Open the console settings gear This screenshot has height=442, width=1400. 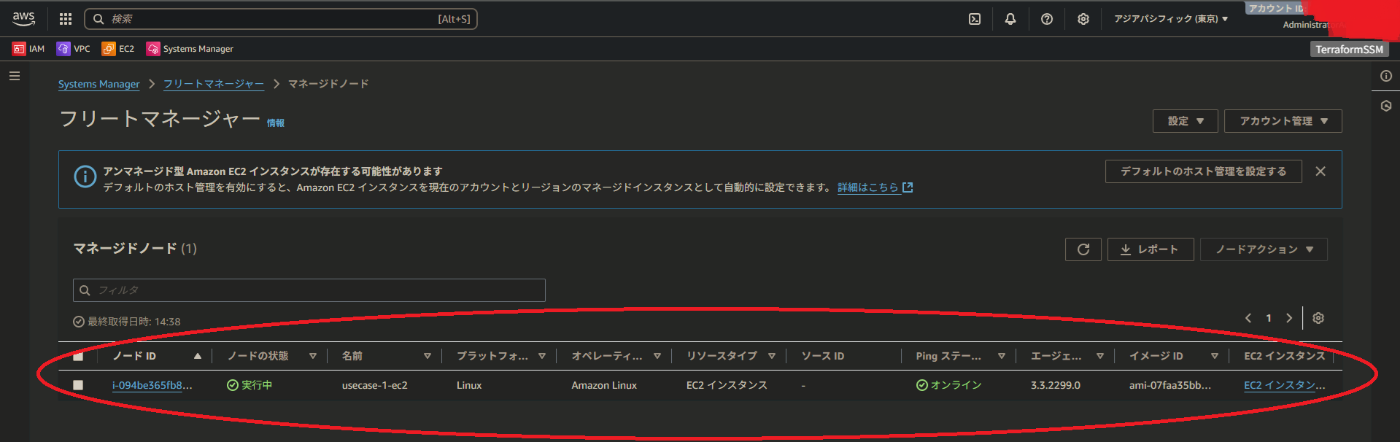[1083, 19]
